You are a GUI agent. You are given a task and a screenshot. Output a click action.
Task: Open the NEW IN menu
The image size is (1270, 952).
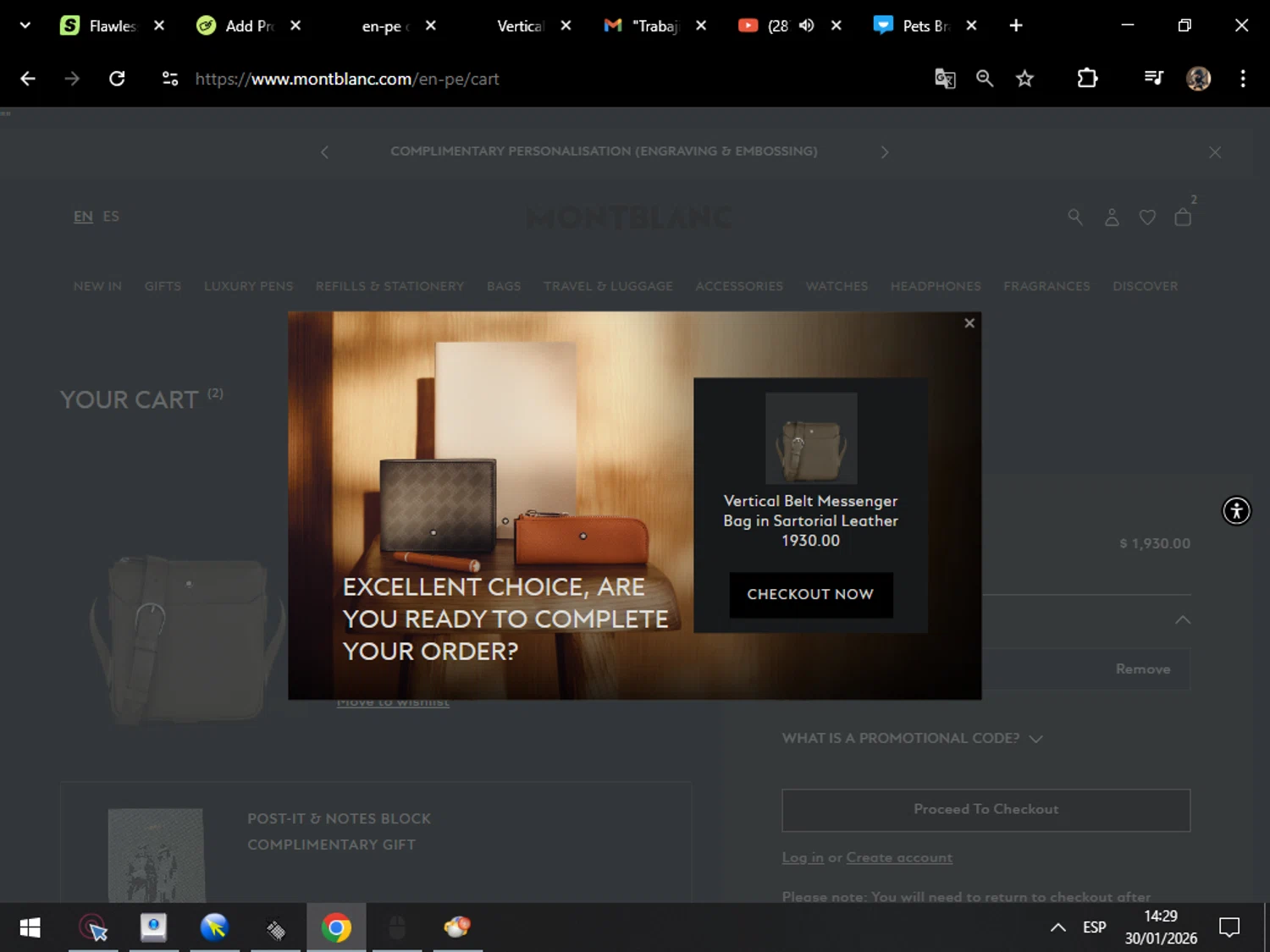click(x=97, y=286)
